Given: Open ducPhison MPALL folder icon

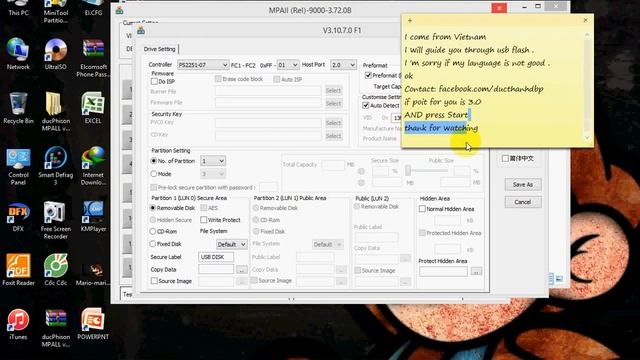Looking at the screenshot, I should click(56, 111).
